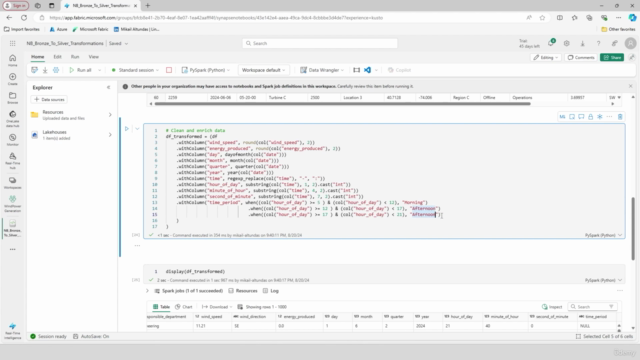Open the Comments button
This screenshot has height=360, width=640.
click(581, 58)
